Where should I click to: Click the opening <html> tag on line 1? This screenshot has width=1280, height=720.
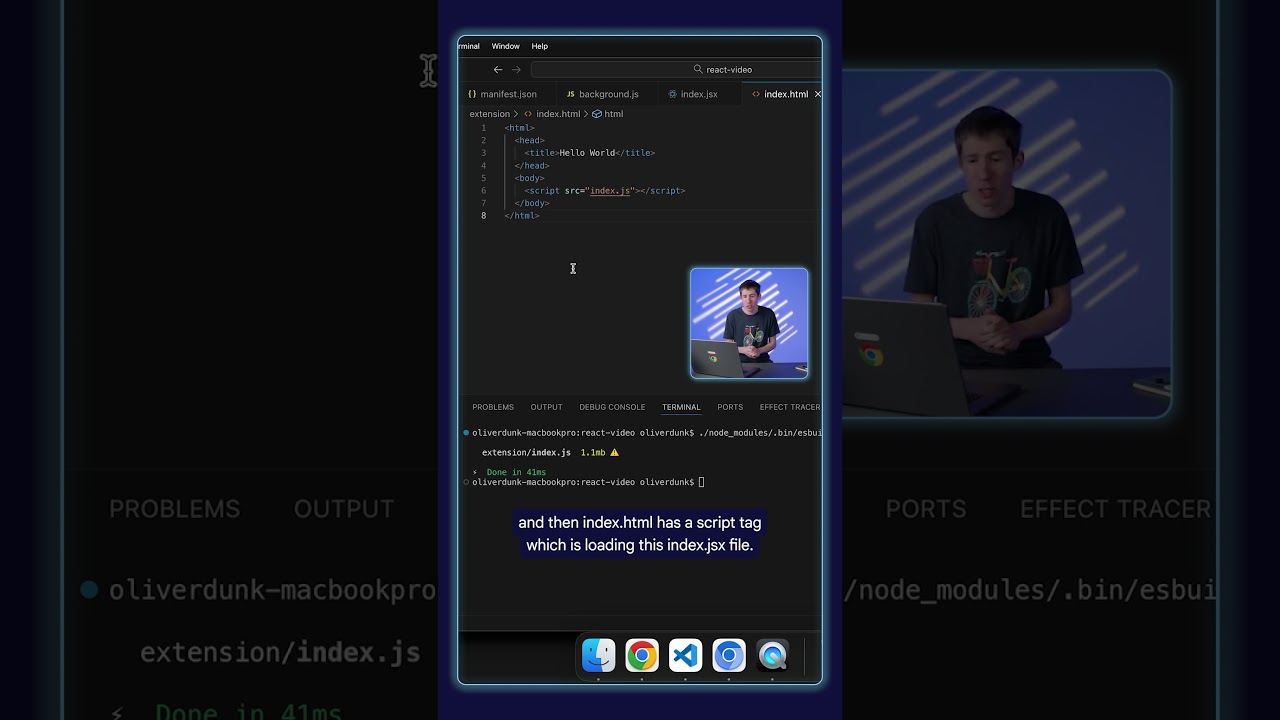[x=520, y=128]
